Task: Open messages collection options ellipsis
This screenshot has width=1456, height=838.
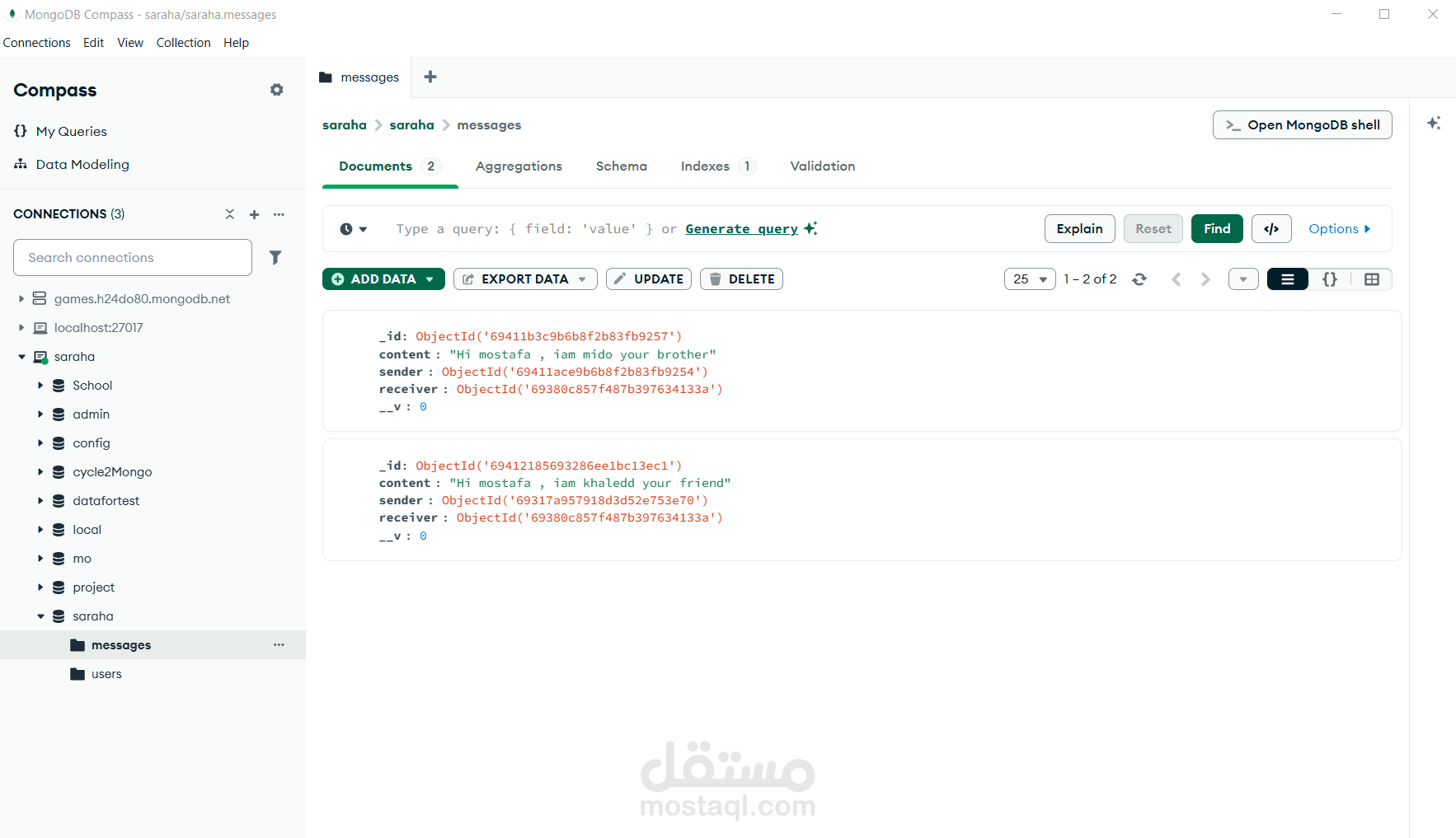Action: (x=279, y=645)
